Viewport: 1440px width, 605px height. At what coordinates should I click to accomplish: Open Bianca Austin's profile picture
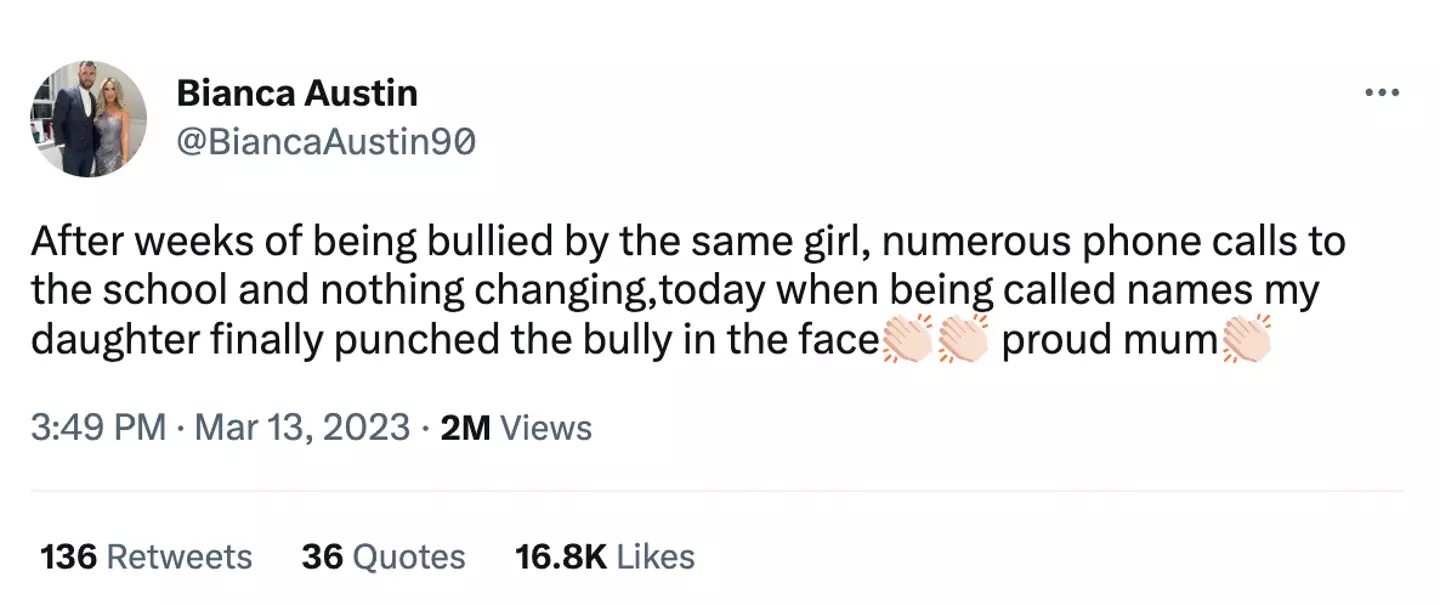(89, 119)
